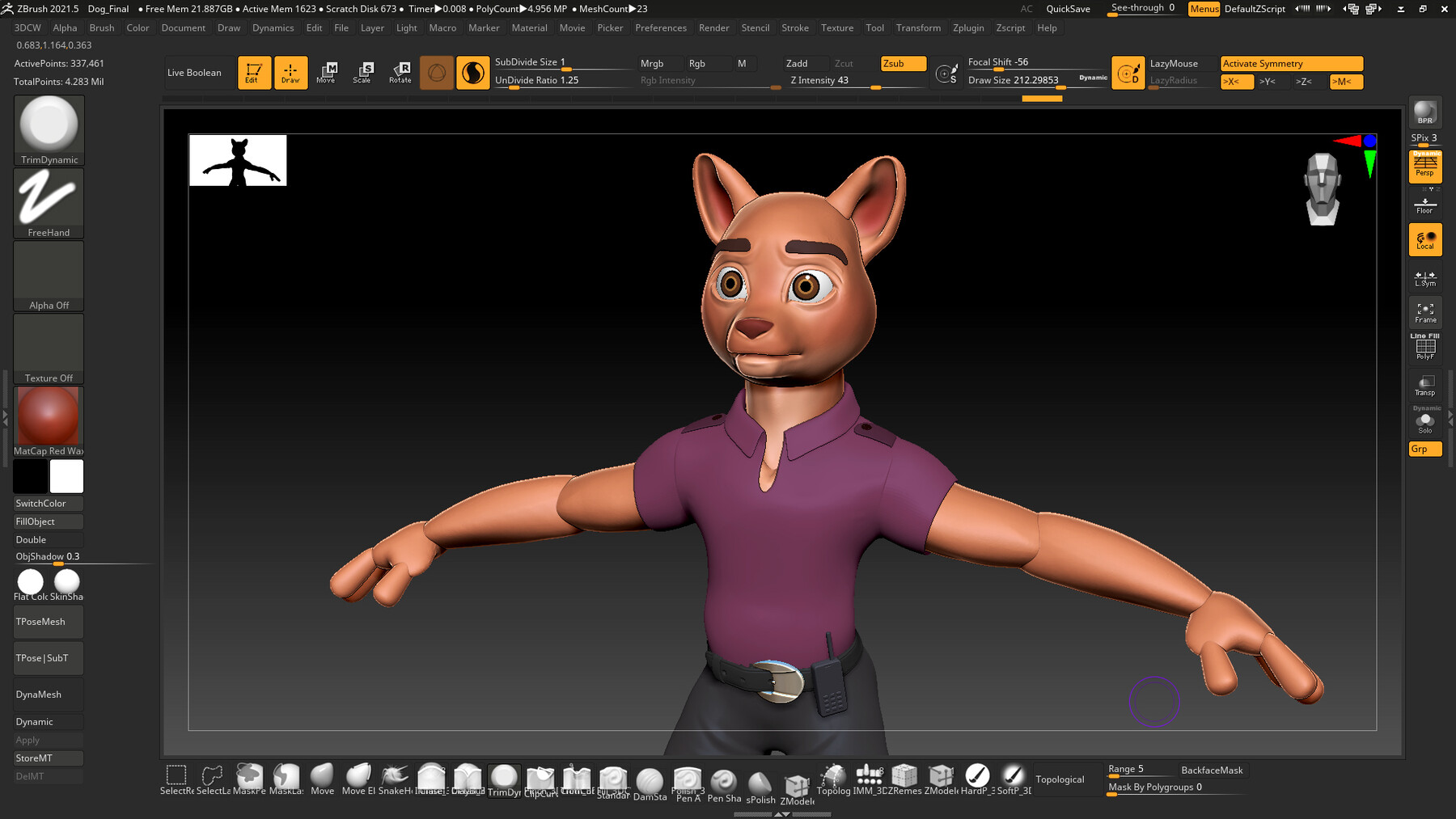Toggle Y axis symmetry
Screen dimensions: 1456x819
(1273, 82)
